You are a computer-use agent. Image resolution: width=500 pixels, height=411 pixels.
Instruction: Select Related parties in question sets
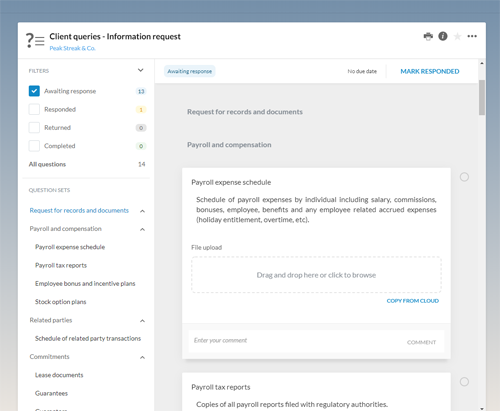tap(51, 320)
